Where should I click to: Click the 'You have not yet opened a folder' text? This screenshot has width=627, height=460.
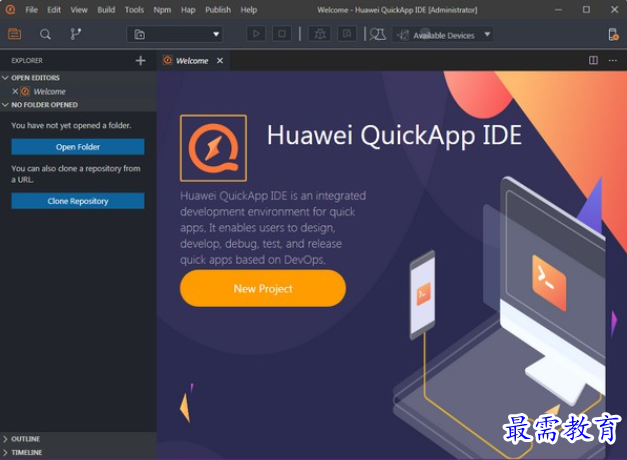point(71,125)
